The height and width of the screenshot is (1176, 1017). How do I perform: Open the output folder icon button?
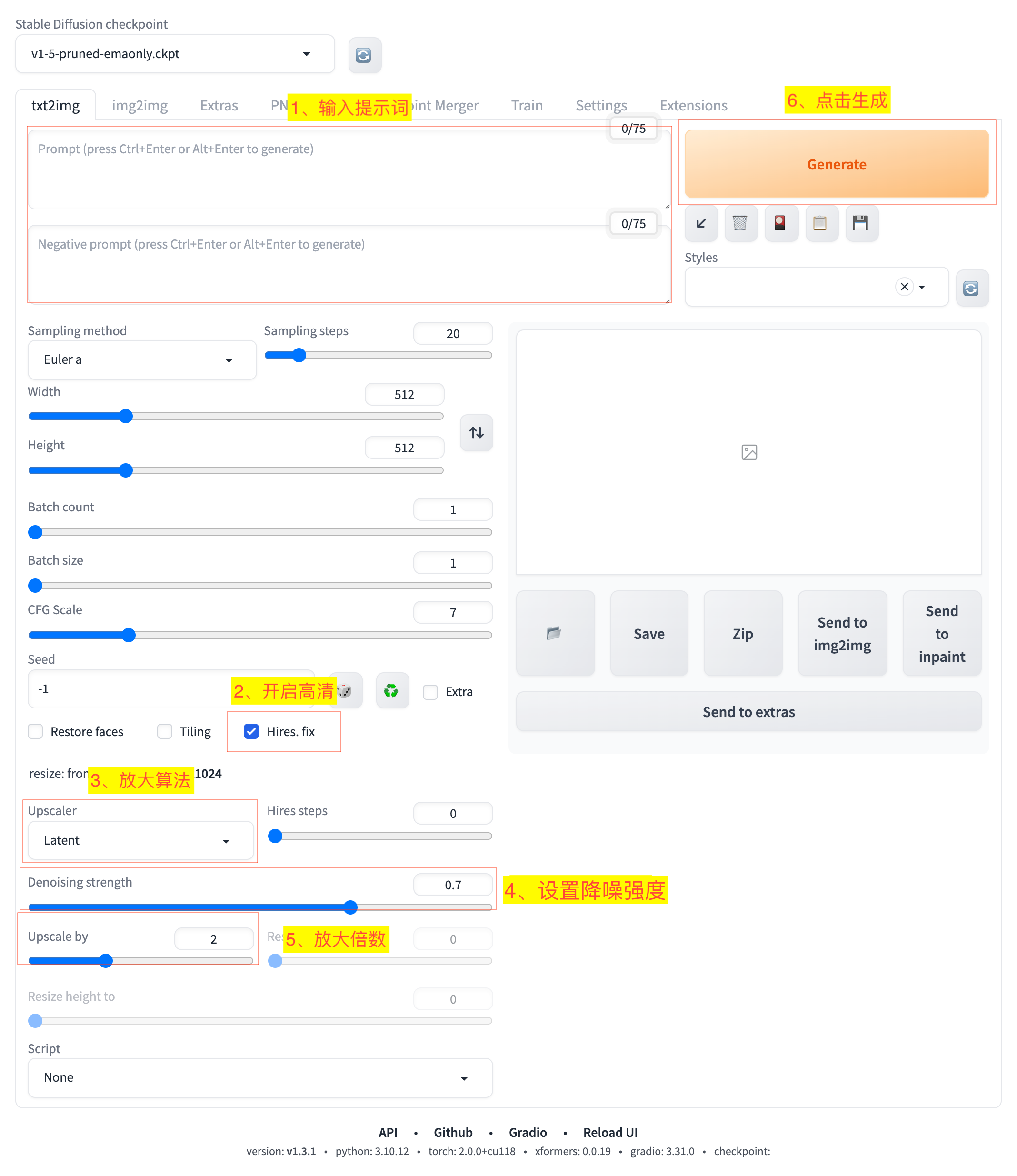(555, 633)
